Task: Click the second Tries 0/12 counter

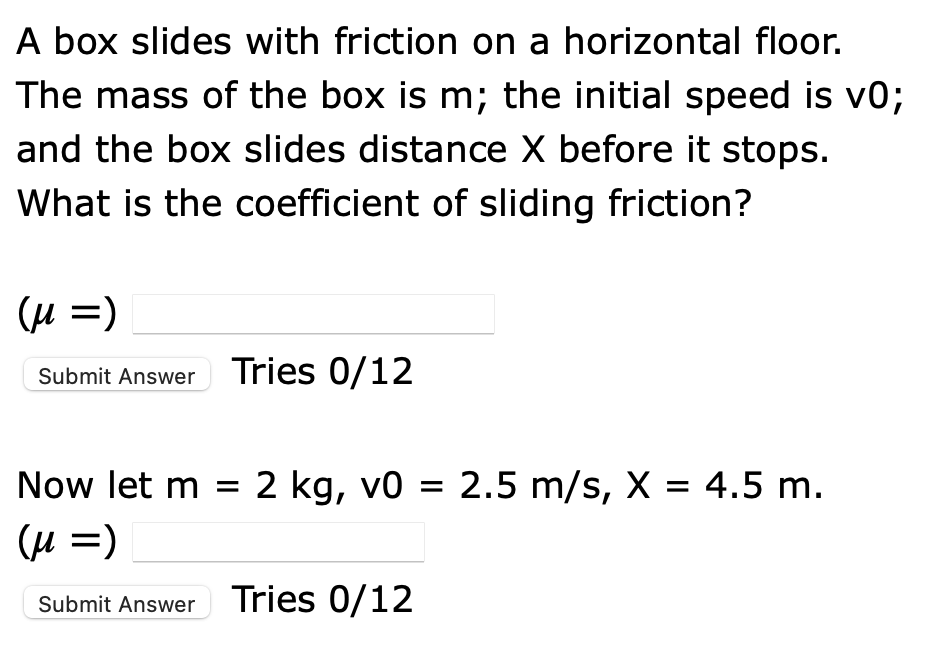Action: (322, 599)
